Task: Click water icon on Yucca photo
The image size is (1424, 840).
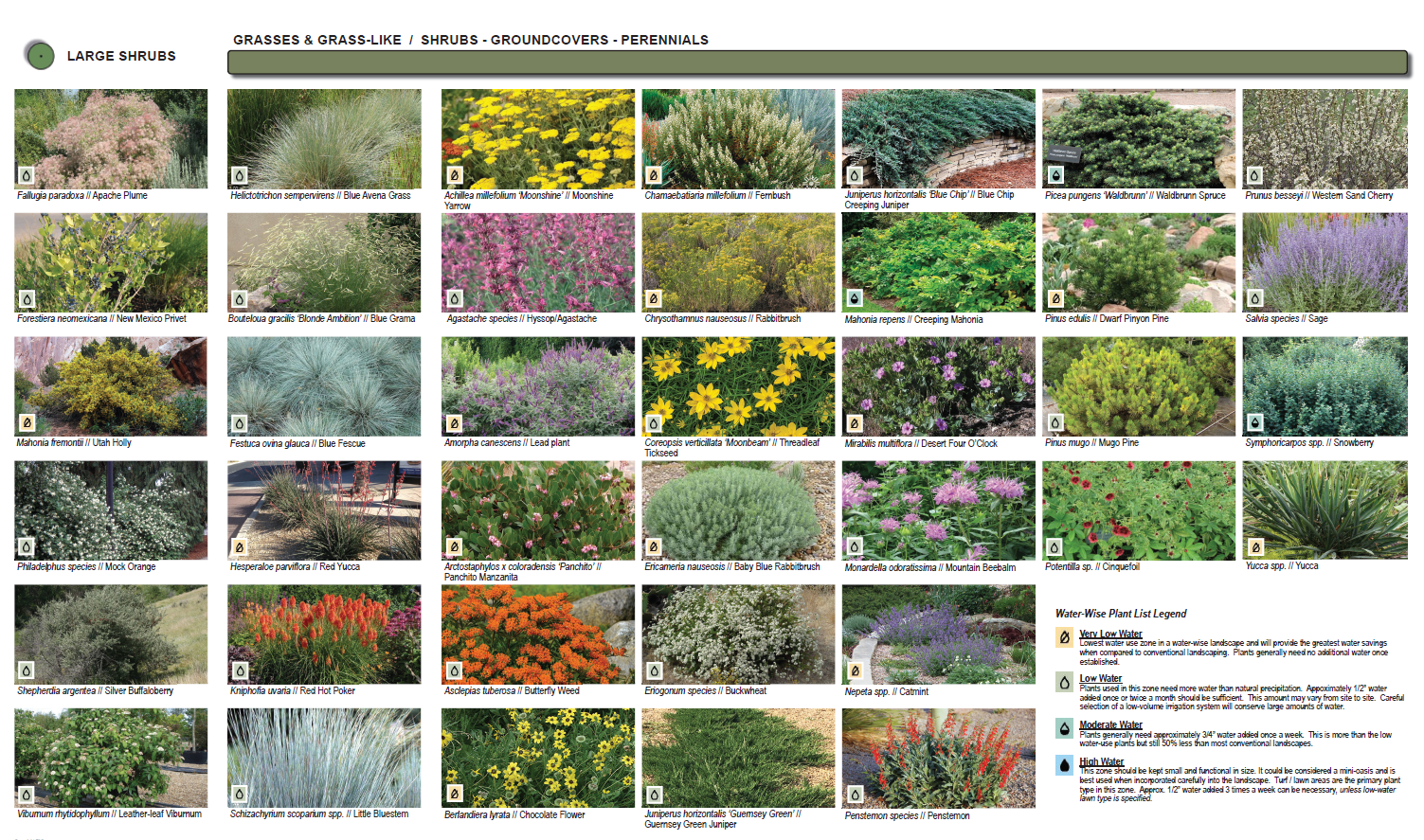Action: pos(1255,546)
